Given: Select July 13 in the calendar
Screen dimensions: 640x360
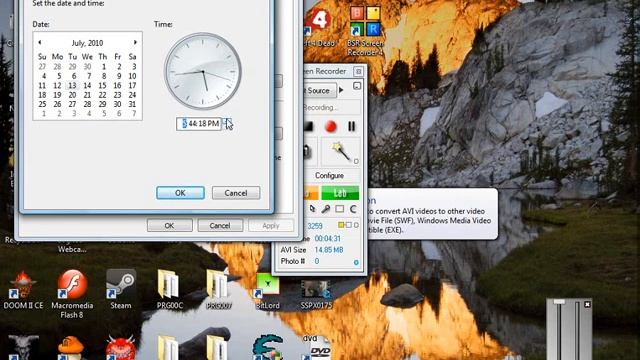Looking at the screenshot, I should pos(72,85).
